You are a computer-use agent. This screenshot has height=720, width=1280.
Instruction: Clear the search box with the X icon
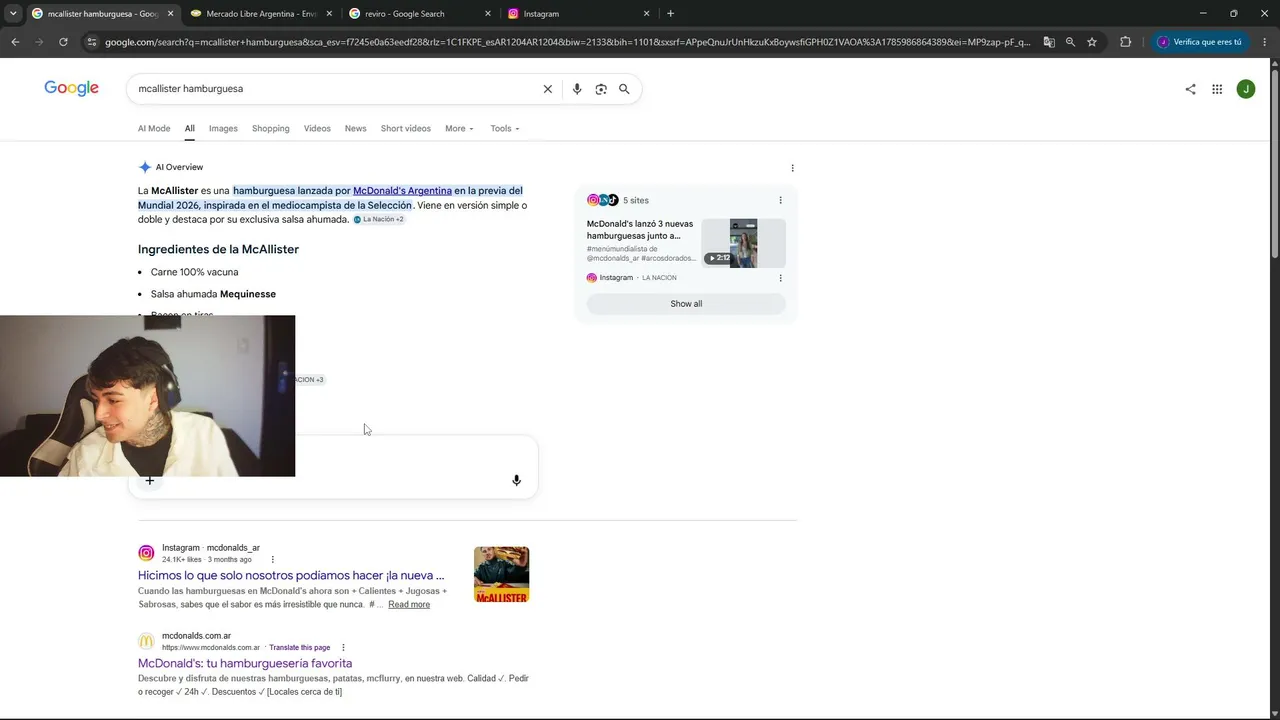[x=547, y=89]
